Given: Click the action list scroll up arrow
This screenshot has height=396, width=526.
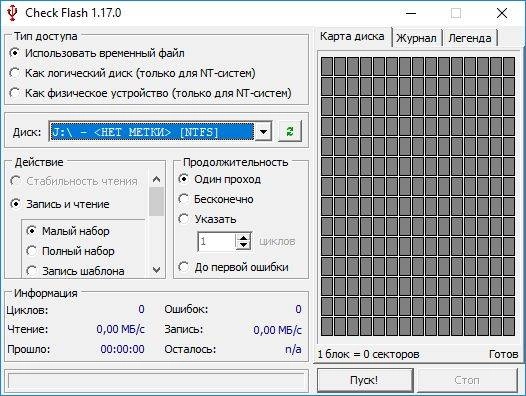Looking at the screenshot, I should (x=156, y=180).
